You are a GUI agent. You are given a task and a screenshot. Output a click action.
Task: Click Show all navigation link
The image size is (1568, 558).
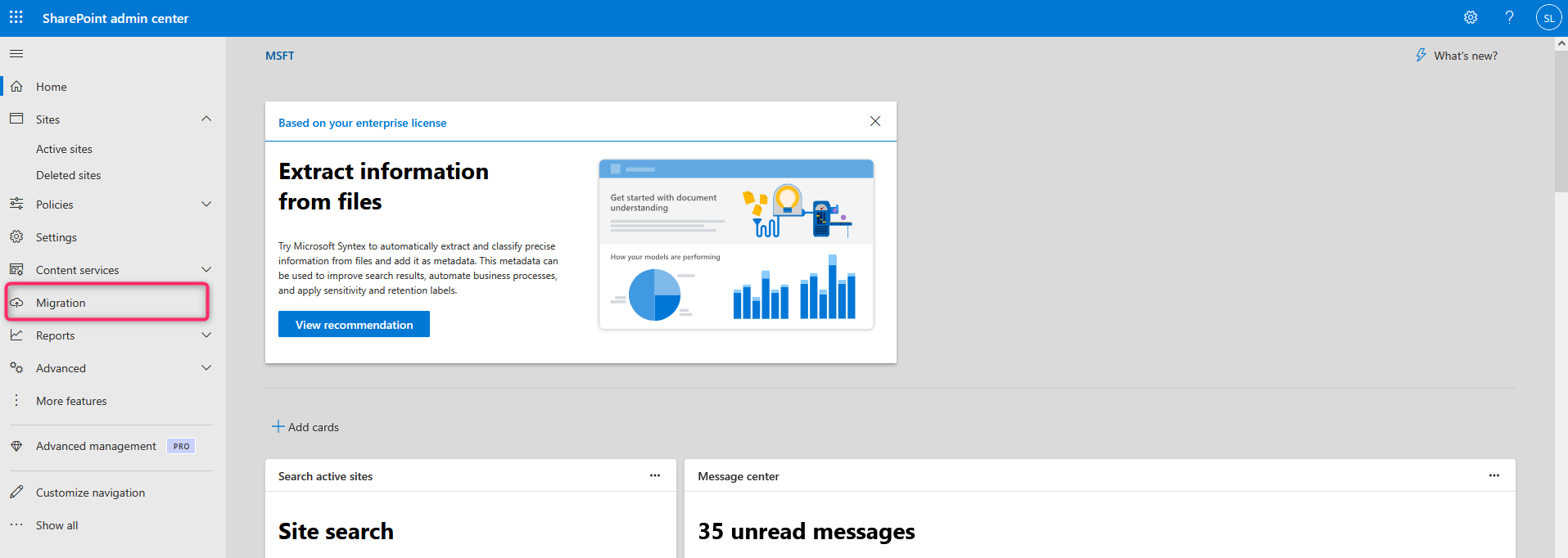point(57,525)
